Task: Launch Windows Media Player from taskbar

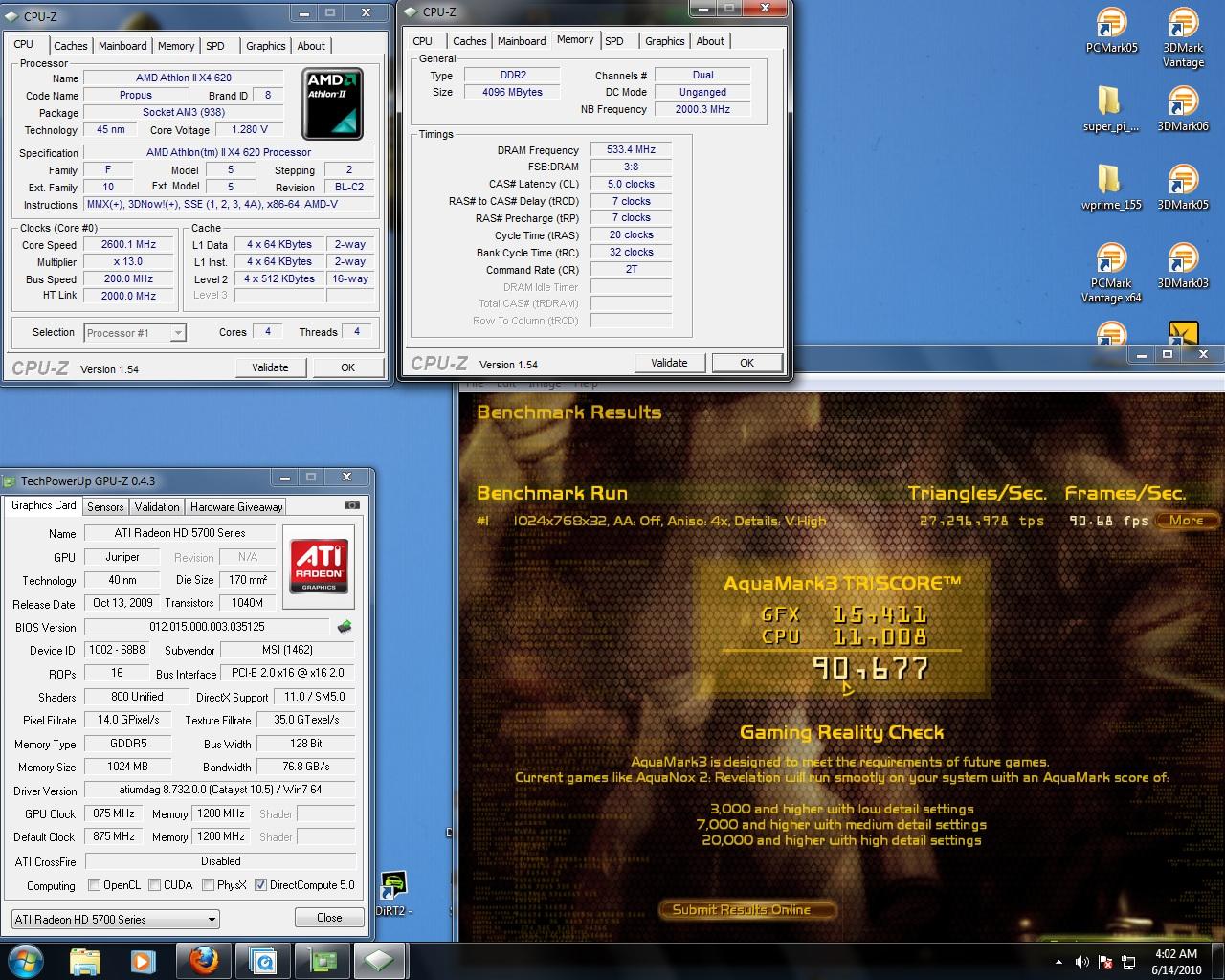Action: (143, 960)
